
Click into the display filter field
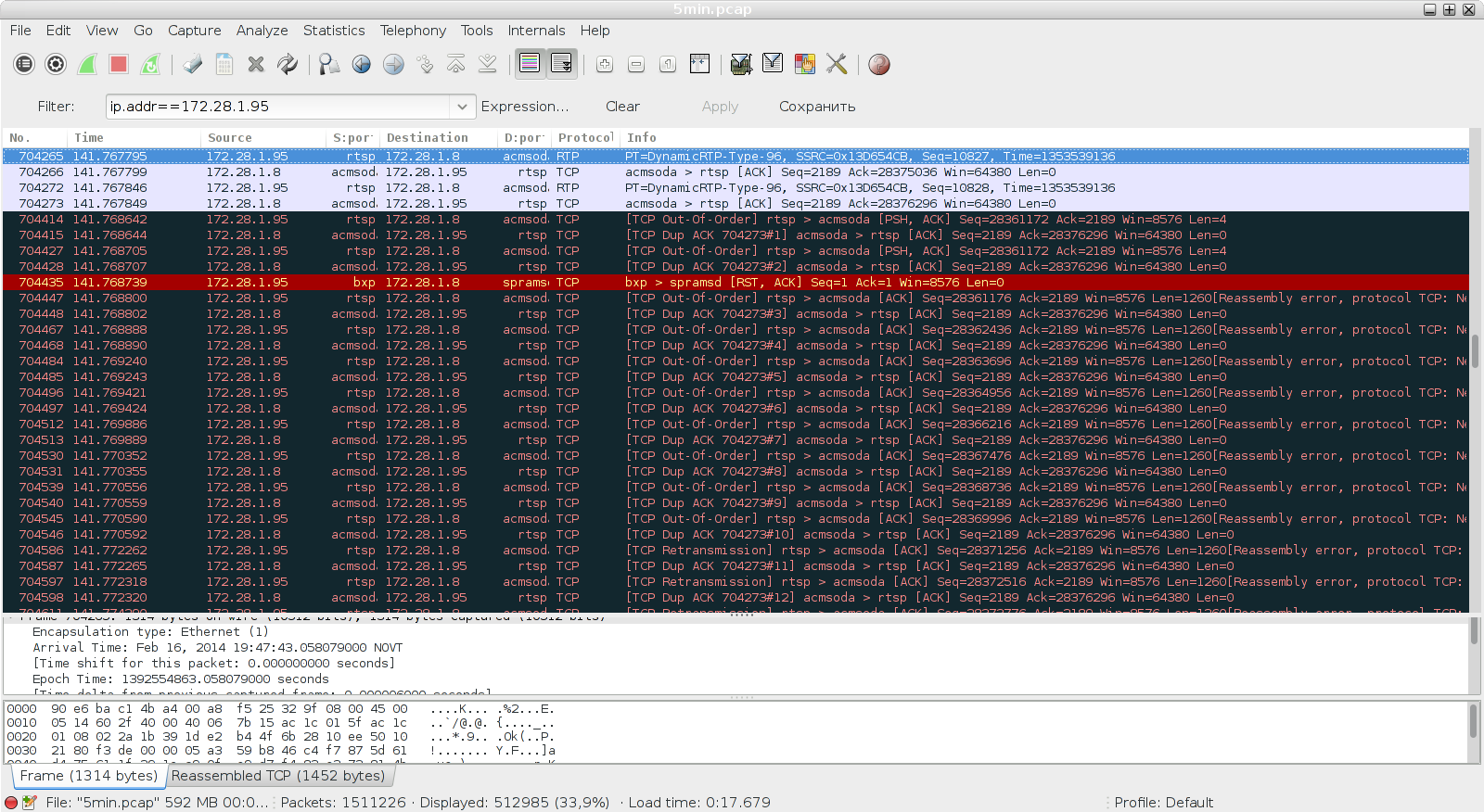tap(278, 107)
